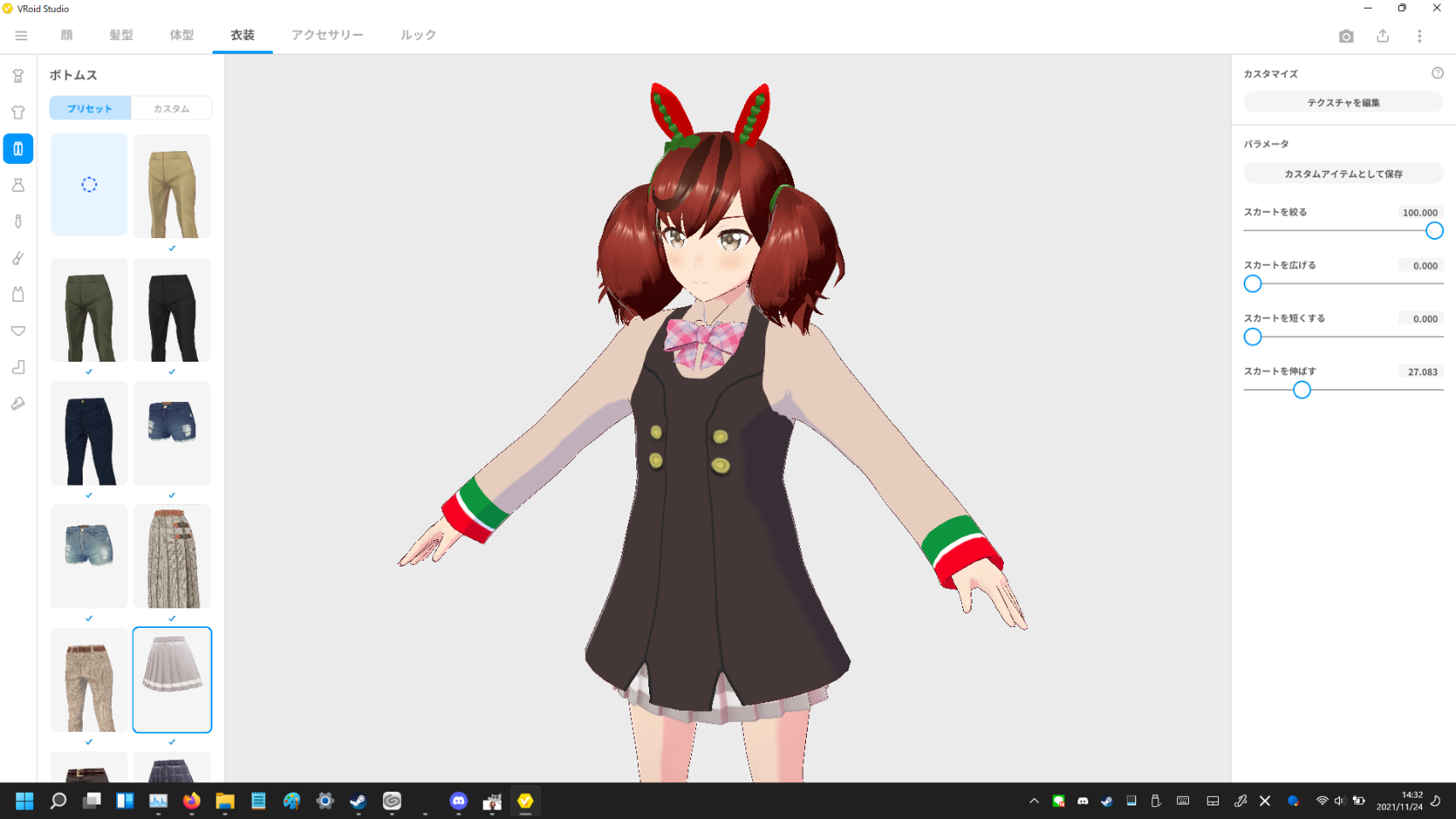Choose the white pleated skirt preset
Viewport: 1456px width, 819px height.
172,680
